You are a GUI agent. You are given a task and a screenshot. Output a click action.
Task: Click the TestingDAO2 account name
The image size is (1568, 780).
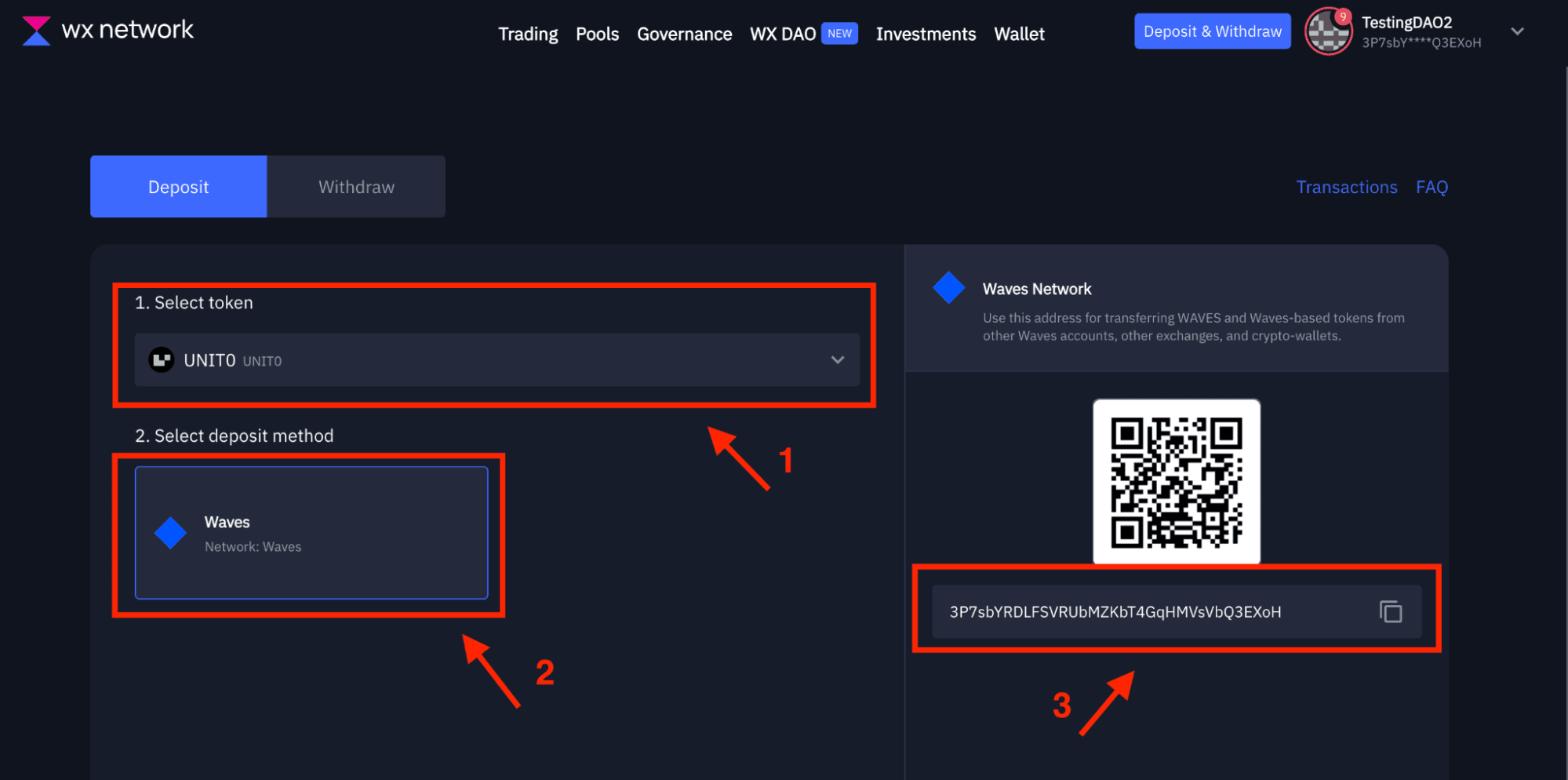click(x=1406, y=22)
